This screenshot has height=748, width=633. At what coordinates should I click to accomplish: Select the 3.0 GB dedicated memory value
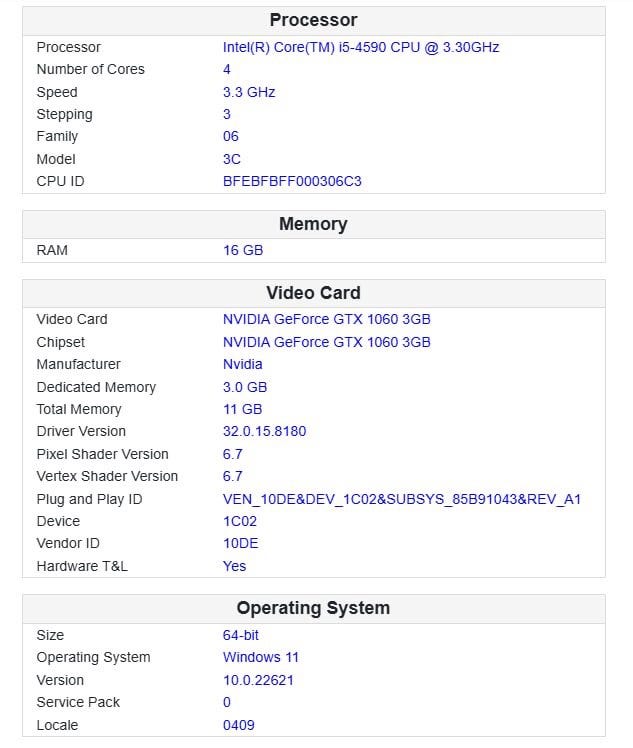245,387
